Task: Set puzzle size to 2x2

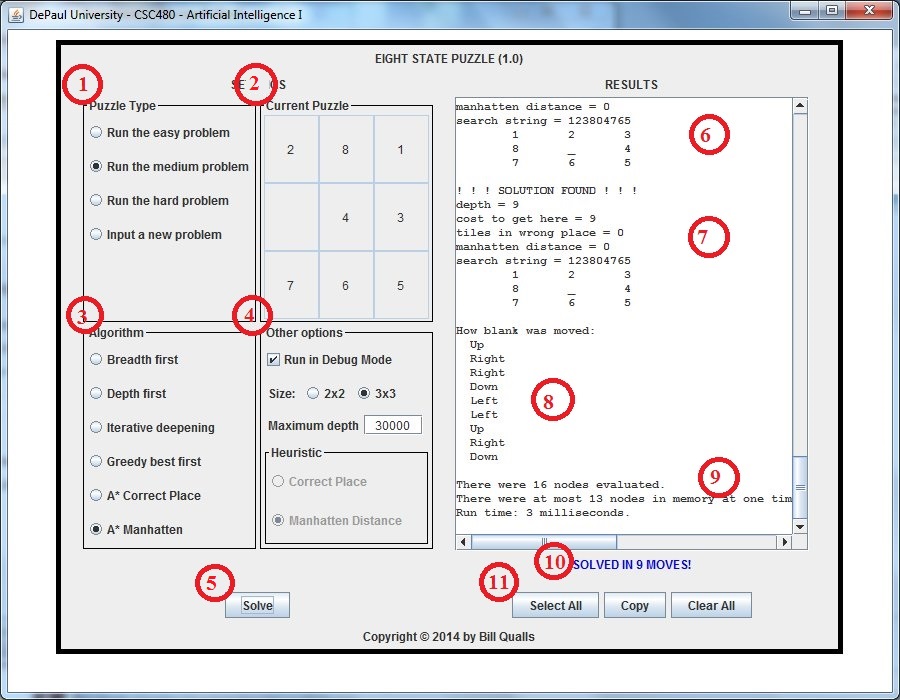Action: click(313, 393)
